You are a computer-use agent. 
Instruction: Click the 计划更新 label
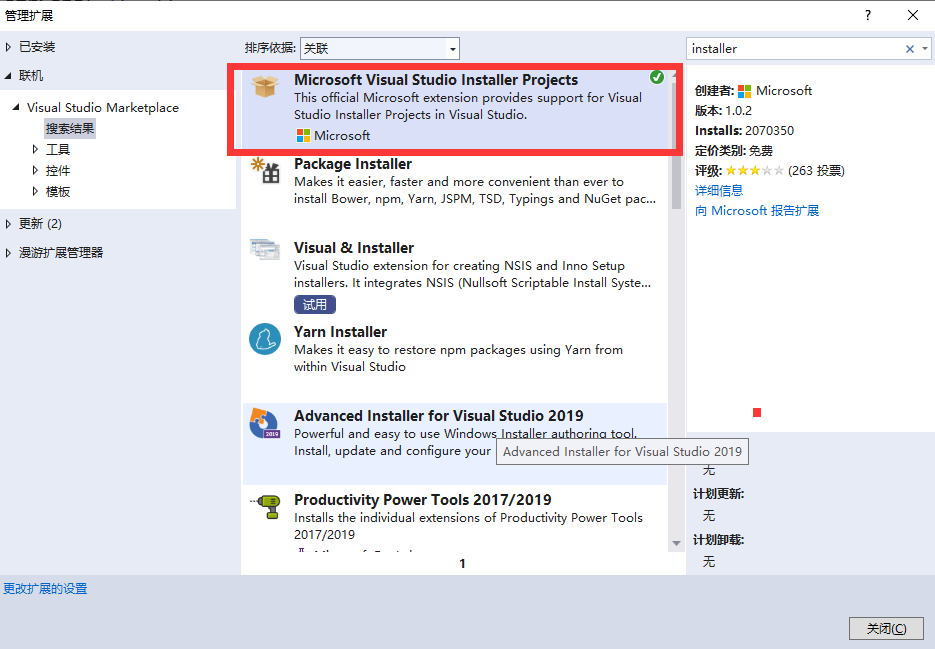(x=719, y=494)
